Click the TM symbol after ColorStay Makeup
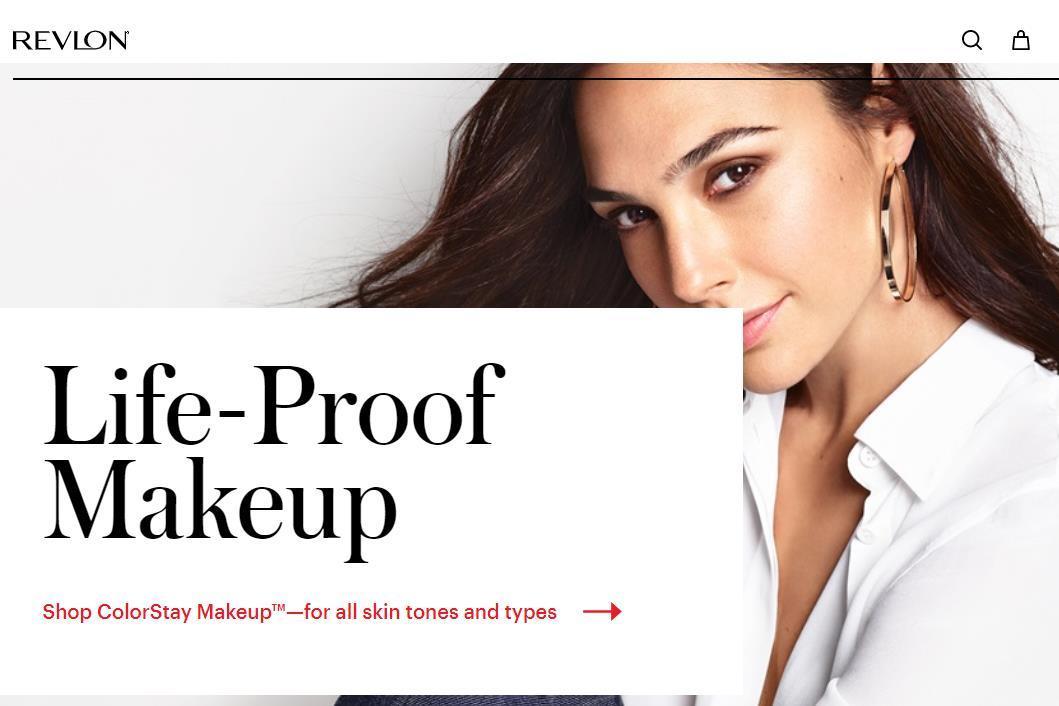The height and width of the screenshot is (706, 1059). 279,607
